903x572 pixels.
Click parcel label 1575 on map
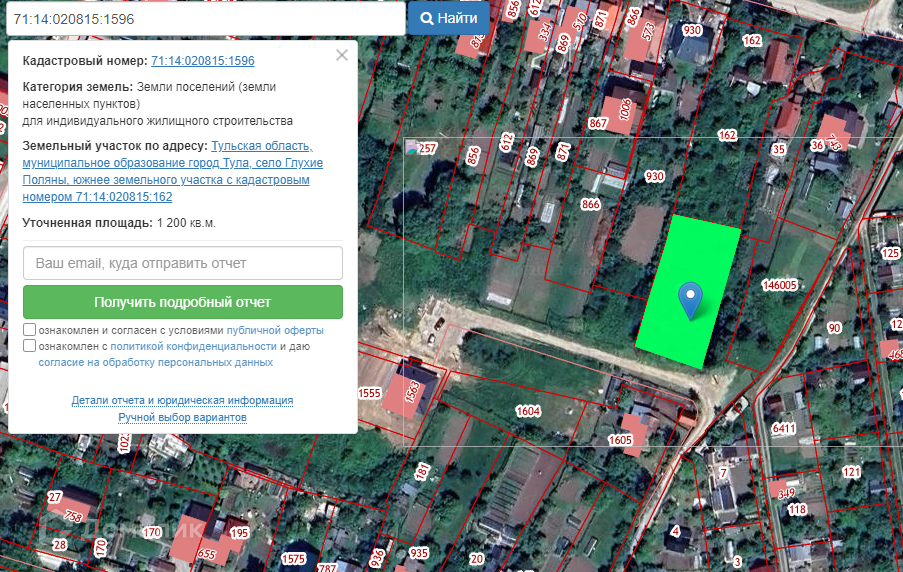point(293,559)
